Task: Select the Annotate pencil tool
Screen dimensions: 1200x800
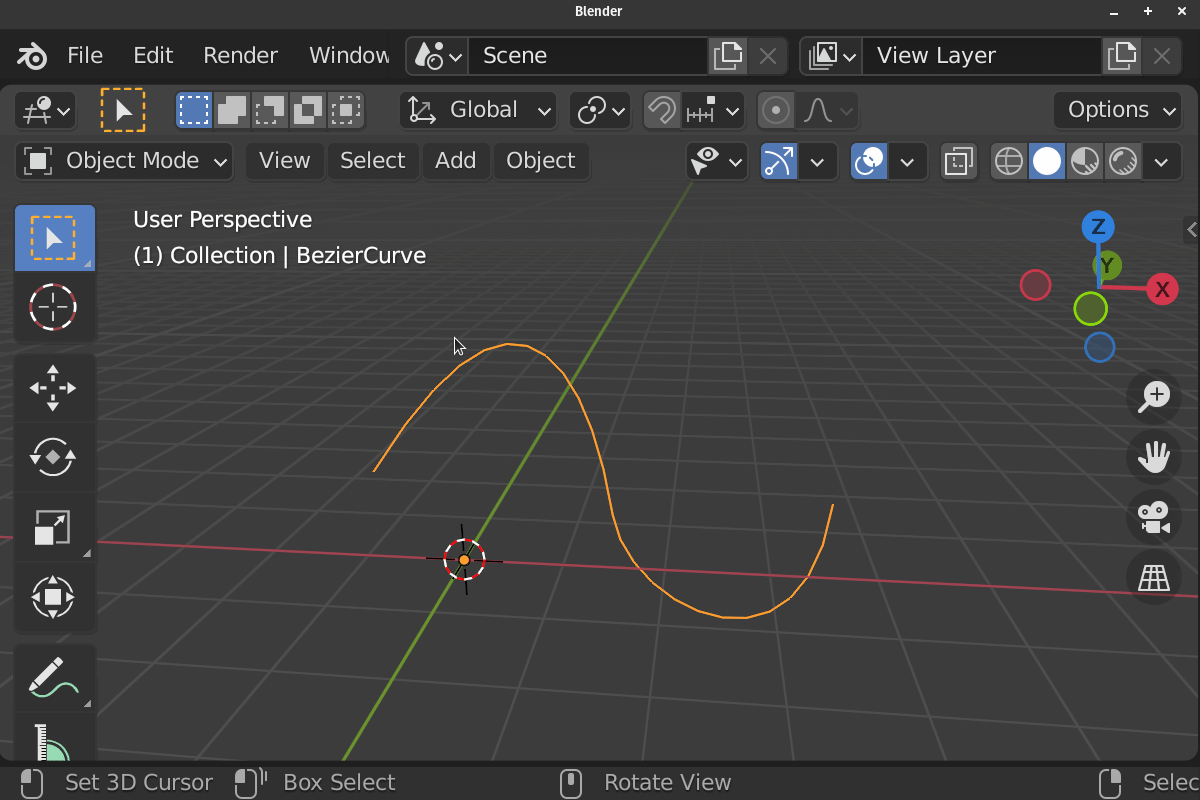Action: pyautogui.click(x=54, y=677)
